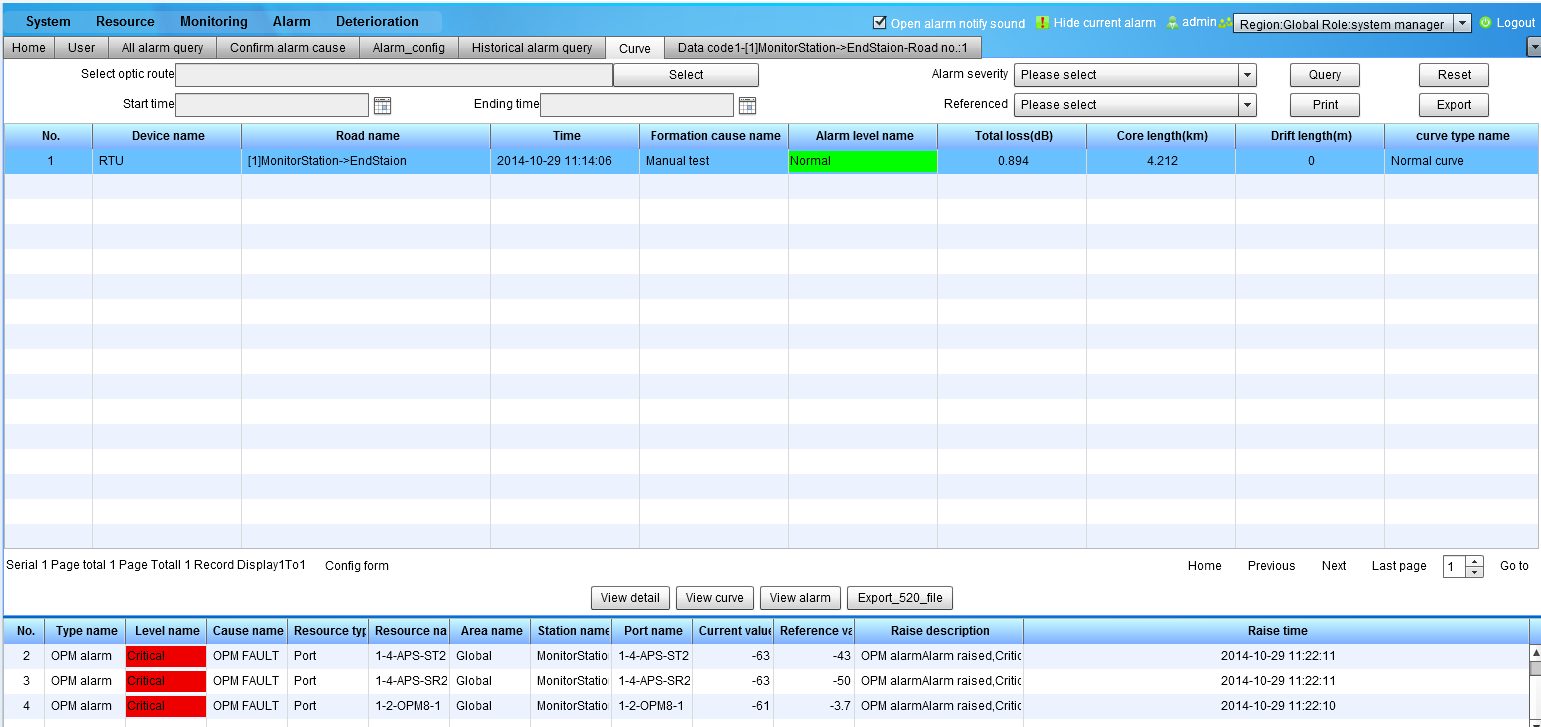
Task: Increase page number with stepper up arrow
Action: click(1475, 561)
